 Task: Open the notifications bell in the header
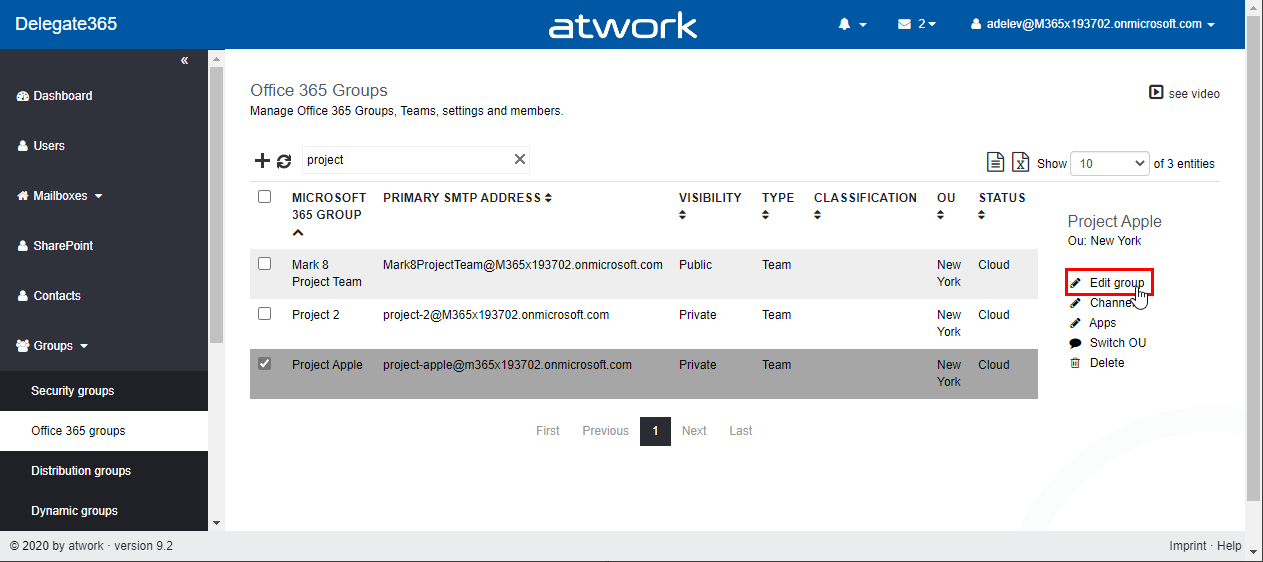click(x=851, y=24)
